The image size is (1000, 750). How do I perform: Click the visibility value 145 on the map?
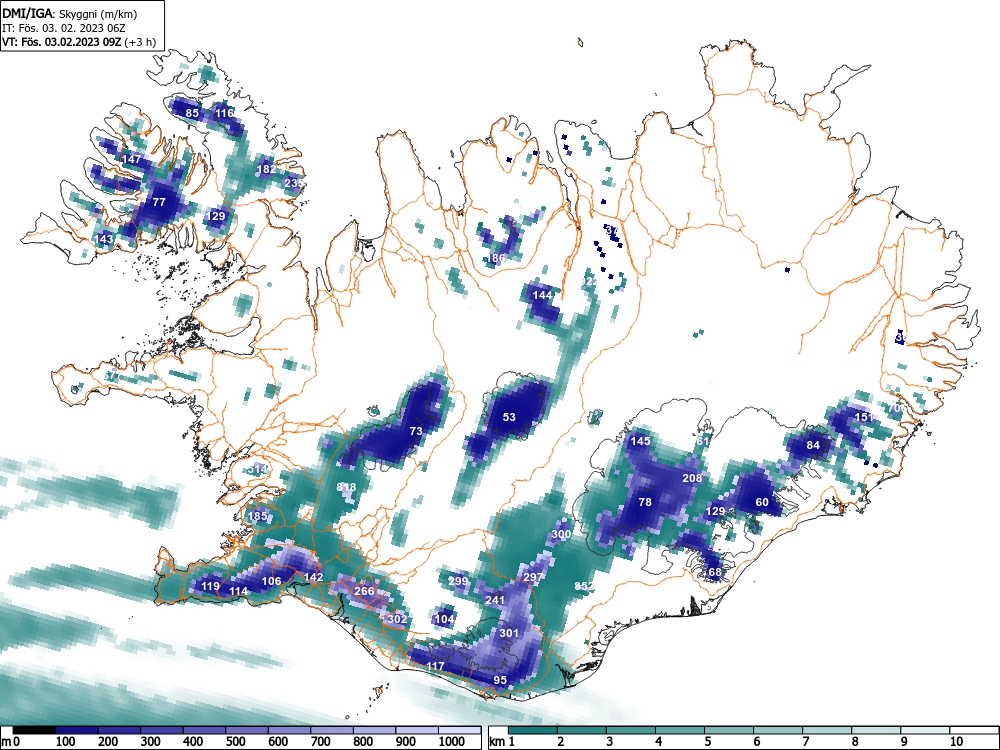pyautogui.click(x=640, y=441)
